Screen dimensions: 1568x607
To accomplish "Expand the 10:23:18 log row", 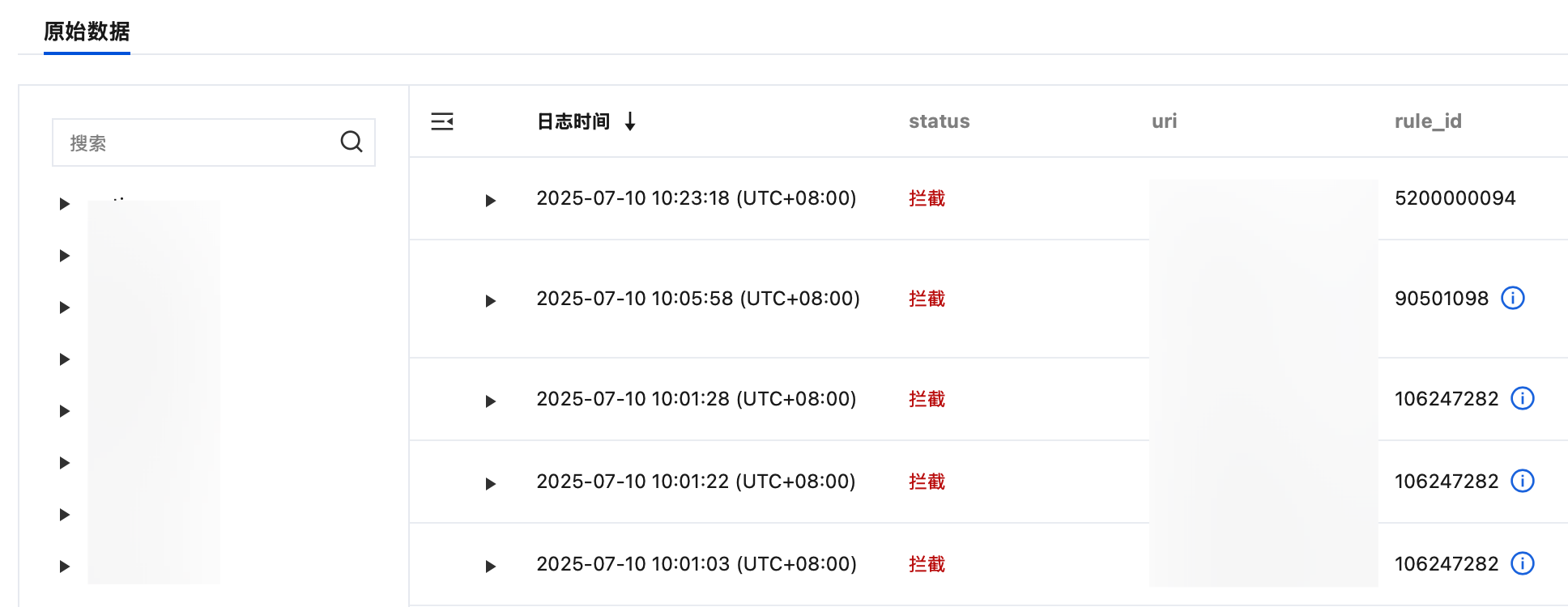I will click(490, 200).
